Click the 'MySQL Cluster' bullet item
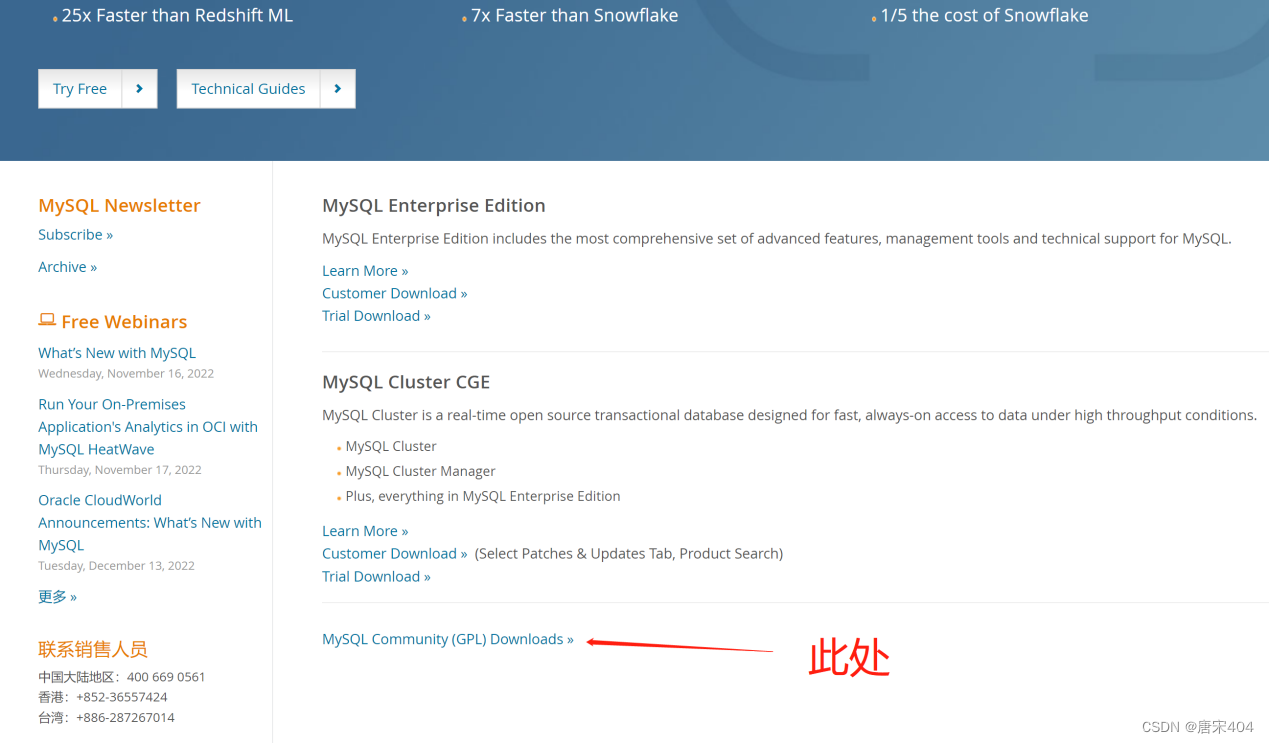 [391, 446]
